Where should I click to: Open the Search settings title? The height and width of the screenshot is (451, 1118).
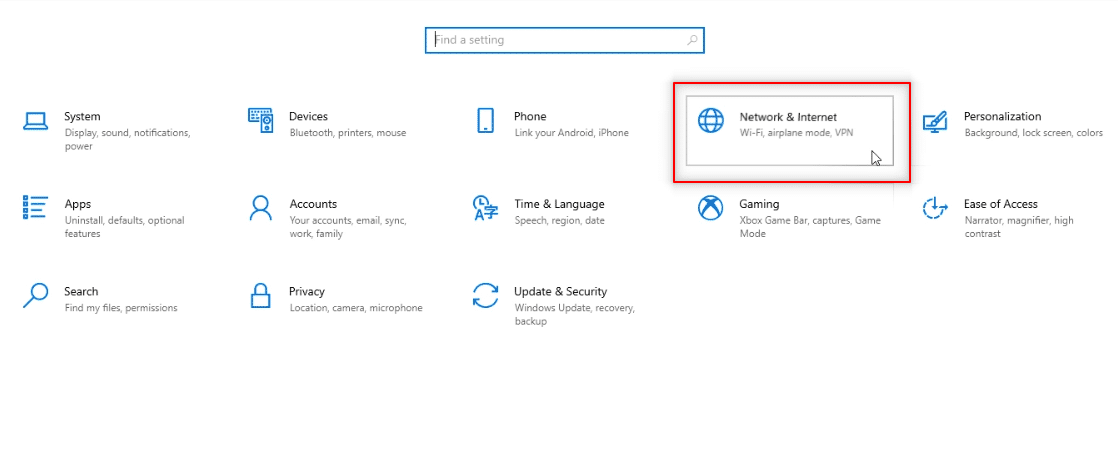click(81, 291)
